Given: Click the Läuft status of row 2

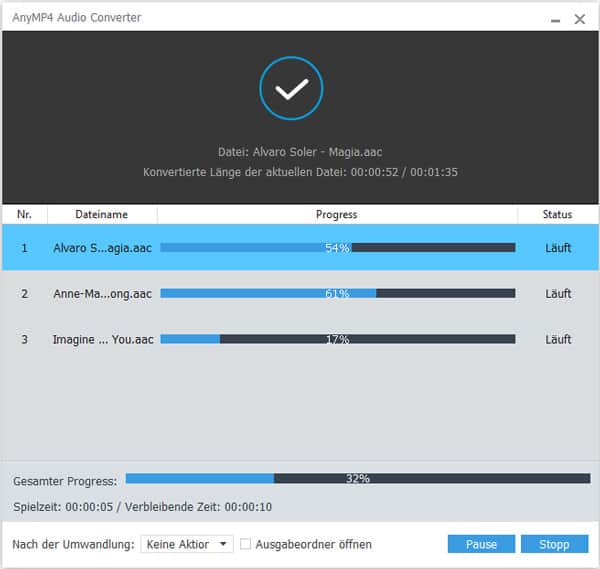Looking at the screenshot, I should [x=558, y=294].
